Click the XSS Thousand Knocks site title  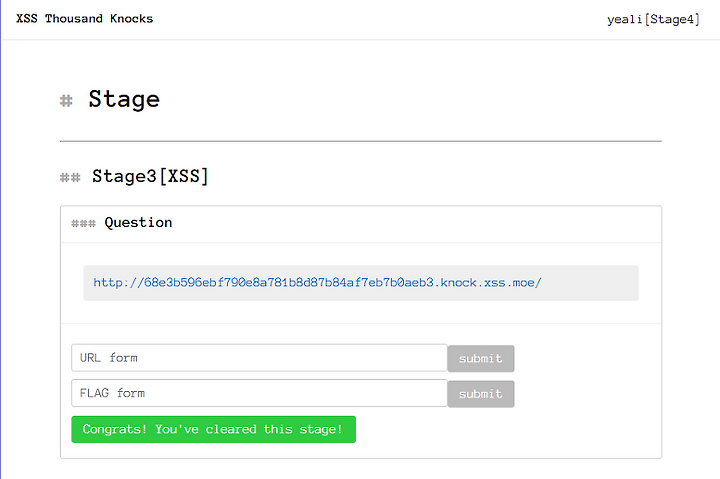(x=84, y=19)
